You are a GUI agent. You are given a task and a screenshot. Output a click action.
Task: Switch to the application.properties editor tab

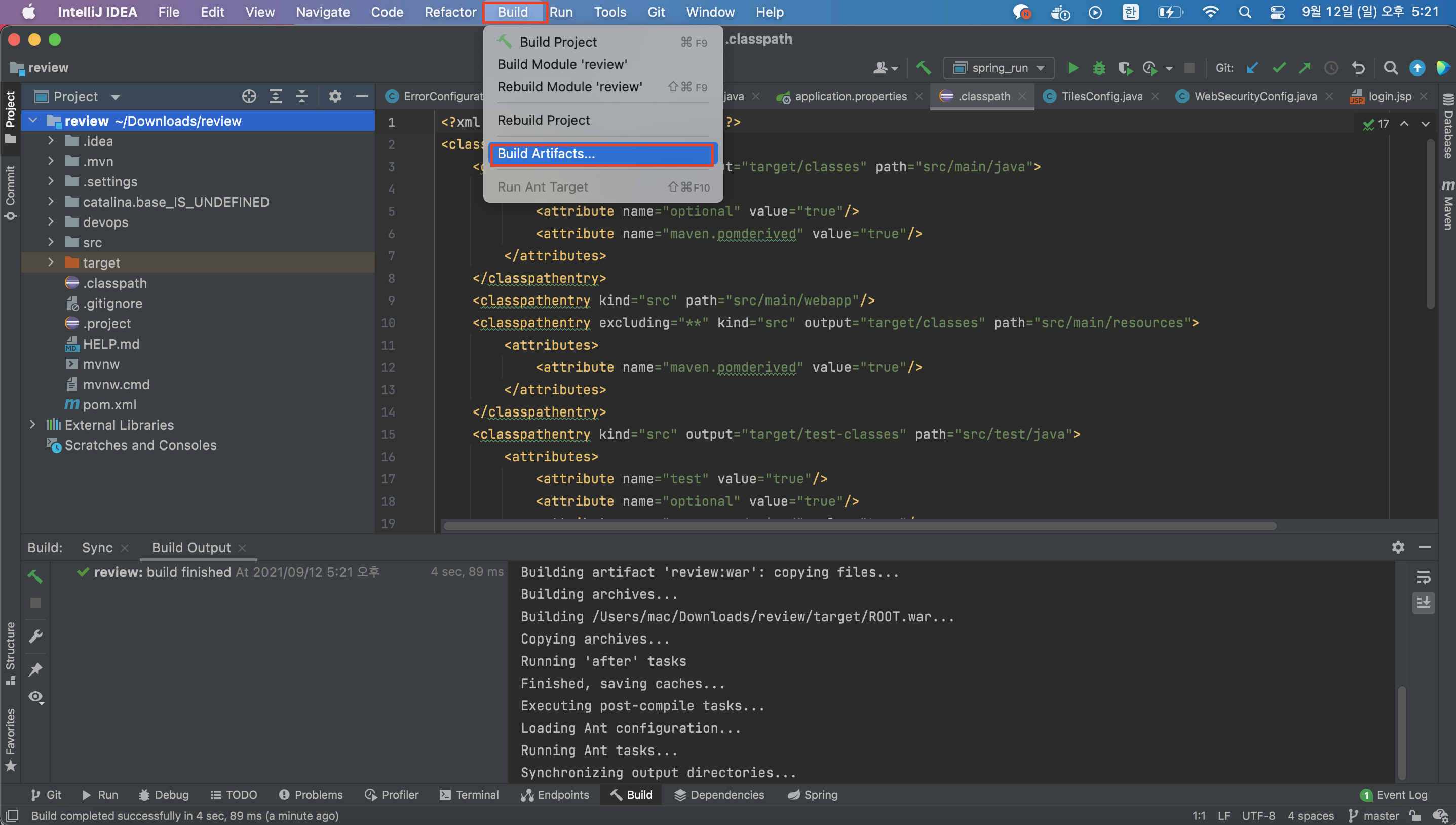[x=850, y=96]
